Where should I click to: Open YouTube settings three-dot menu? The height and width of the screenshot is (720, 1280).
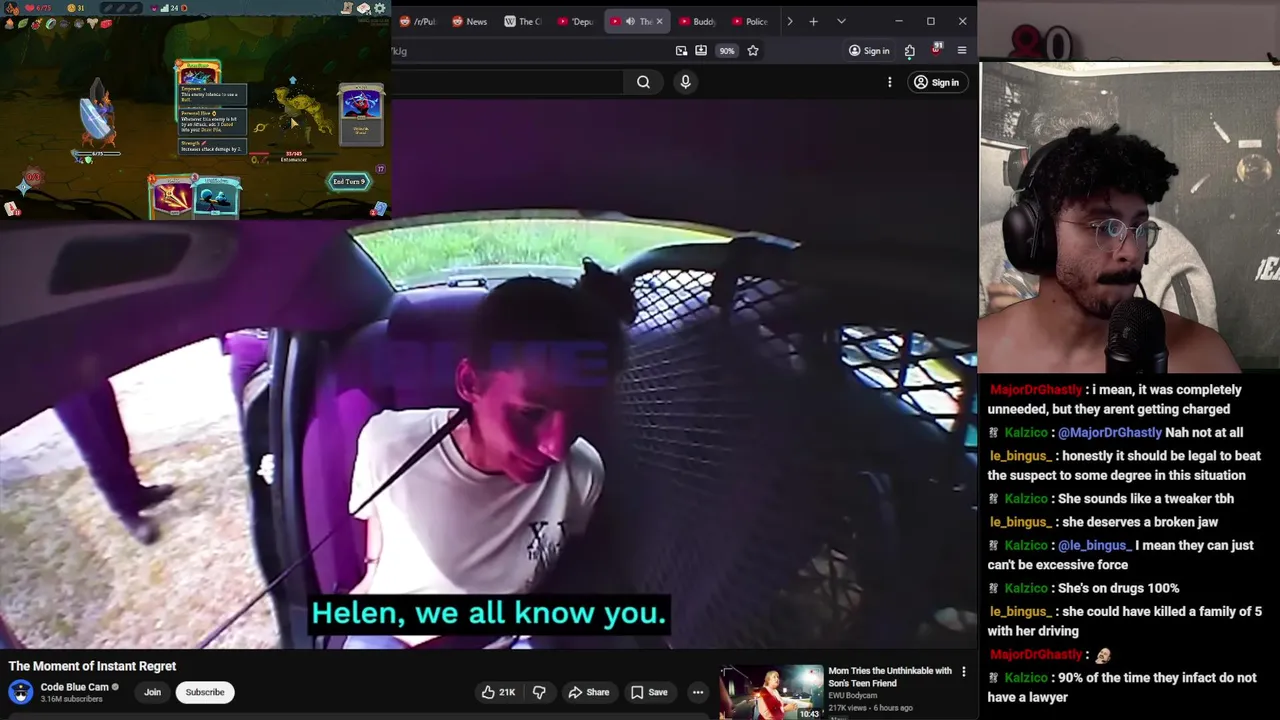[889, 82]
